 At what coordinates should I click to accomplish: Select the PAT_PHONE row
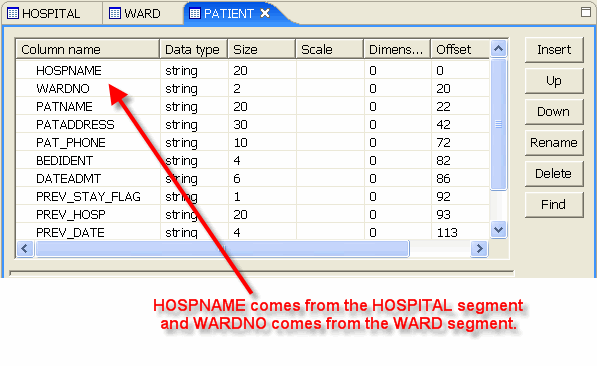click(253, 142)
